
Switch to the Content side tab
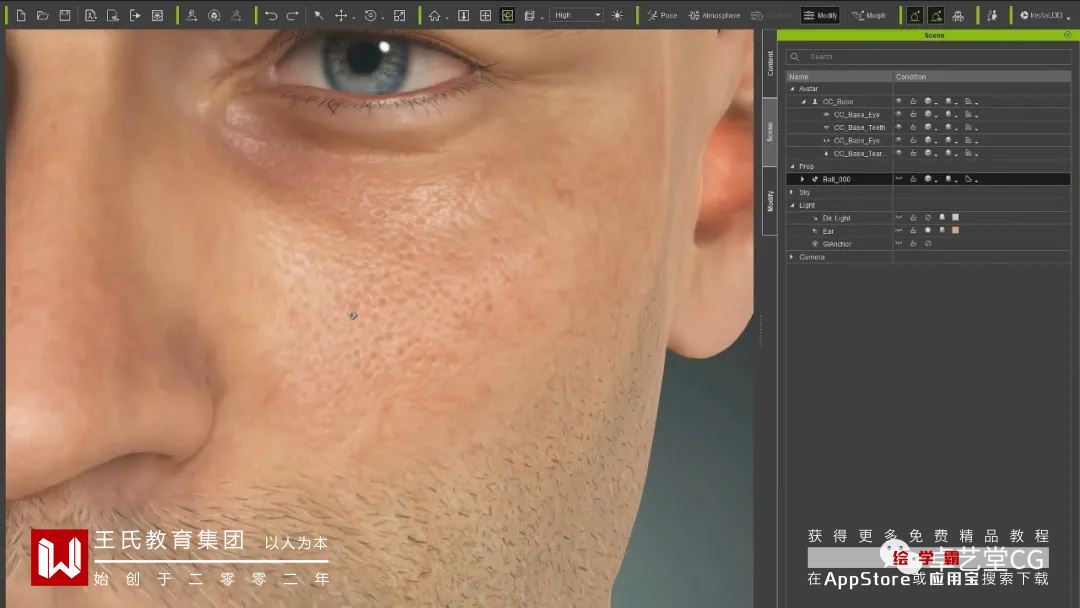pos(770,63)
